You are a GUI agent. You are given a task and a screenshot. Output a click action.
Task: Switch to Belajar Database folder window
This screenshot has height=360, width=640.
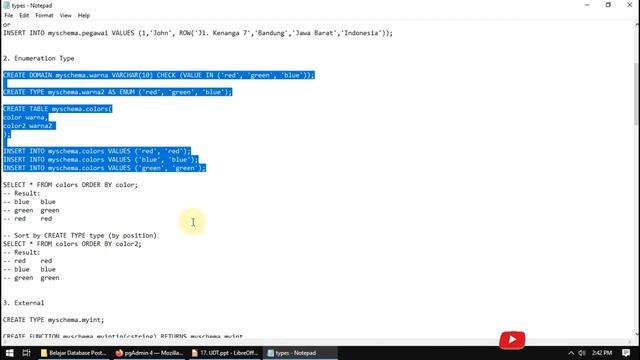[73, 353]
